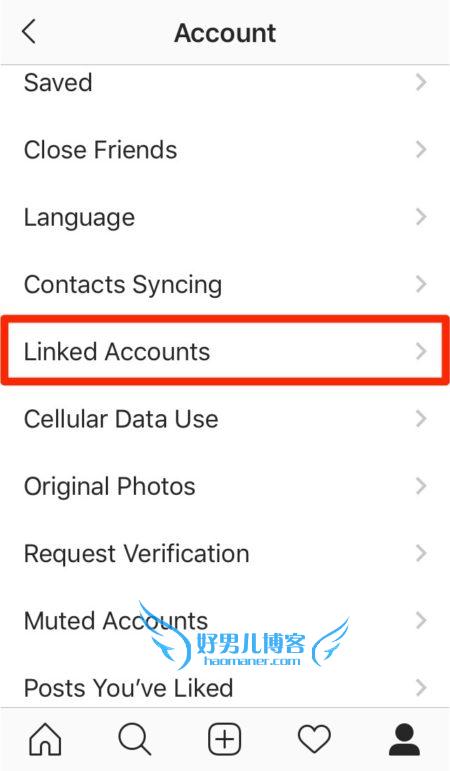Tap the chevron beside Close Friends
The height and width of the screenshot is (771, 450).
(421, 149)
